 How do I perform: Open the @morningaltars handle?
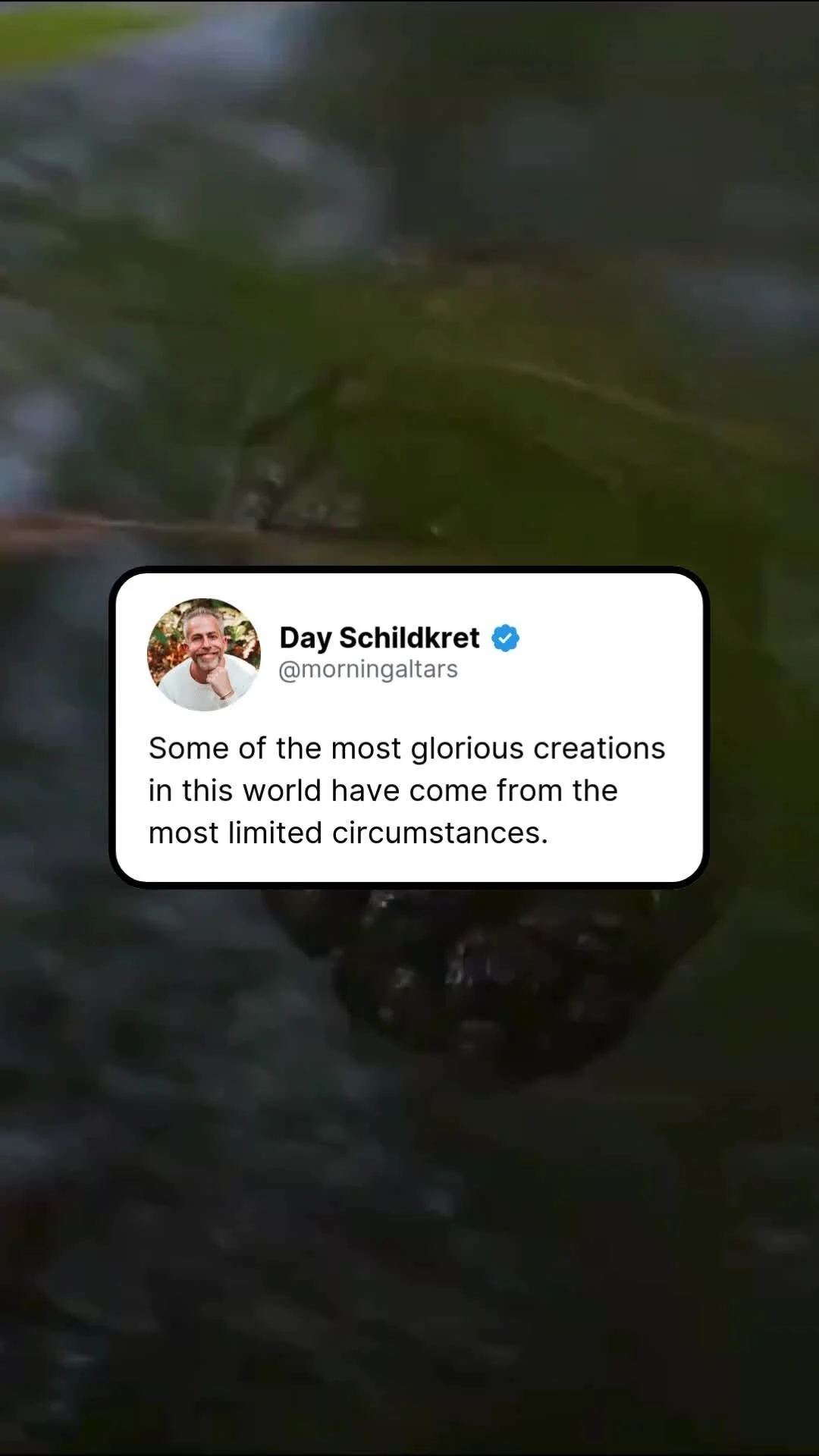tap(368, 670)
